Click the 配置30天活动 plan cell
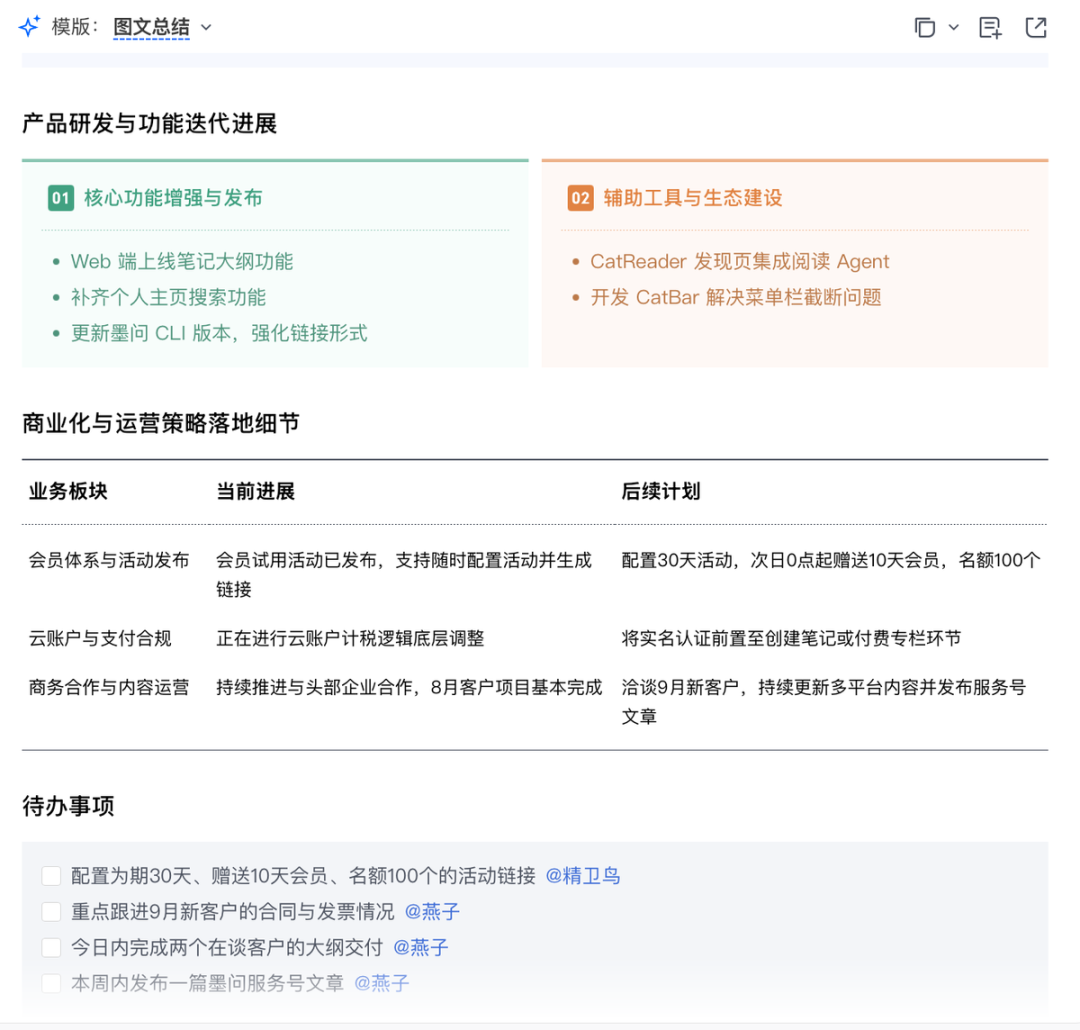 pyautogui.click(x=831, y=560)
